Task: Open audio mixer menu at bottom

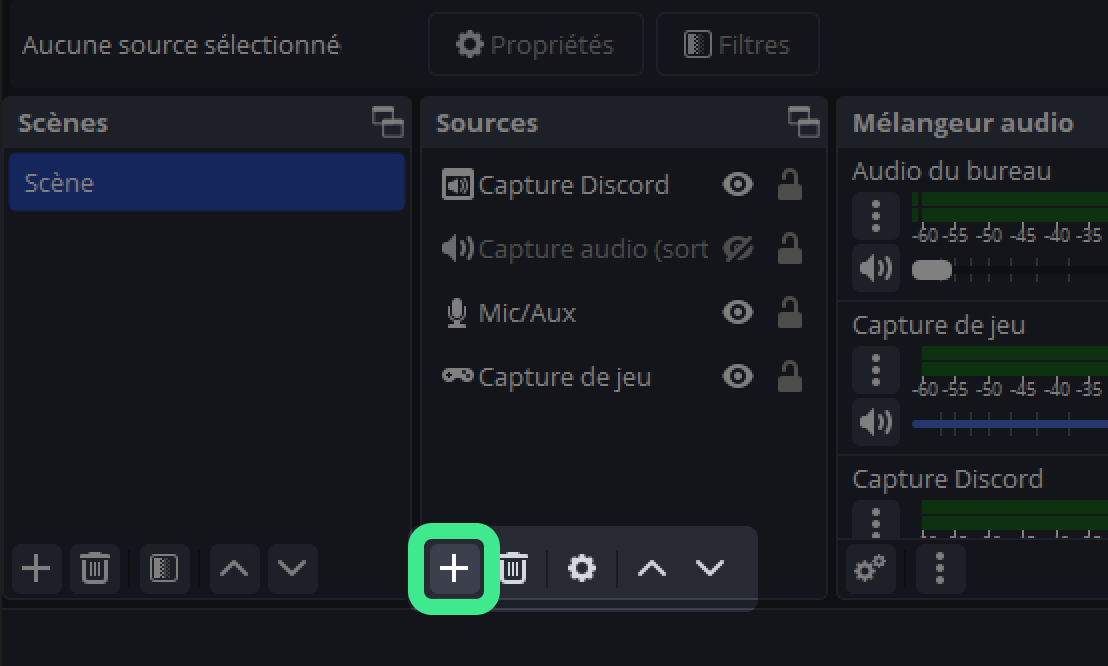Action: pyautogui.click(x=940, y=568)
